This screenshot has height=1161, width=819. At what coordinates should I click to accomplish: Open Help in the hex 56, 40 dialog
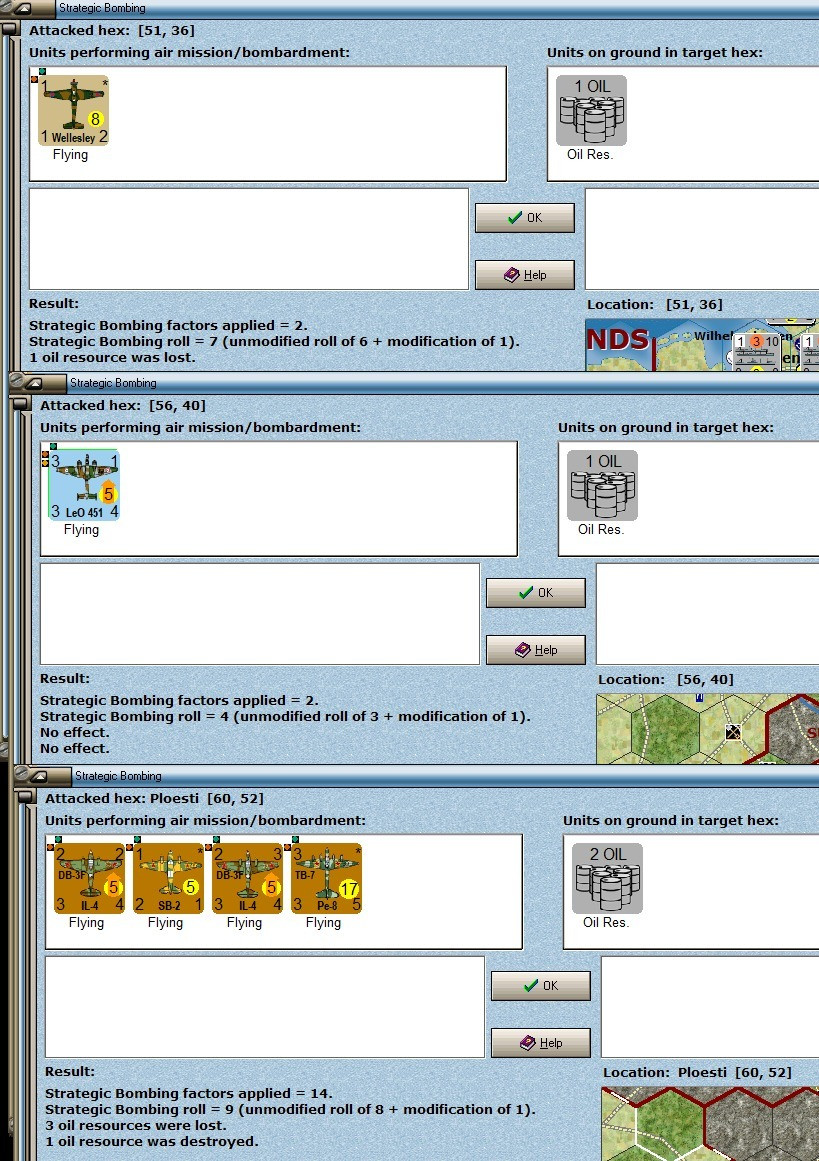click(536, 649)
